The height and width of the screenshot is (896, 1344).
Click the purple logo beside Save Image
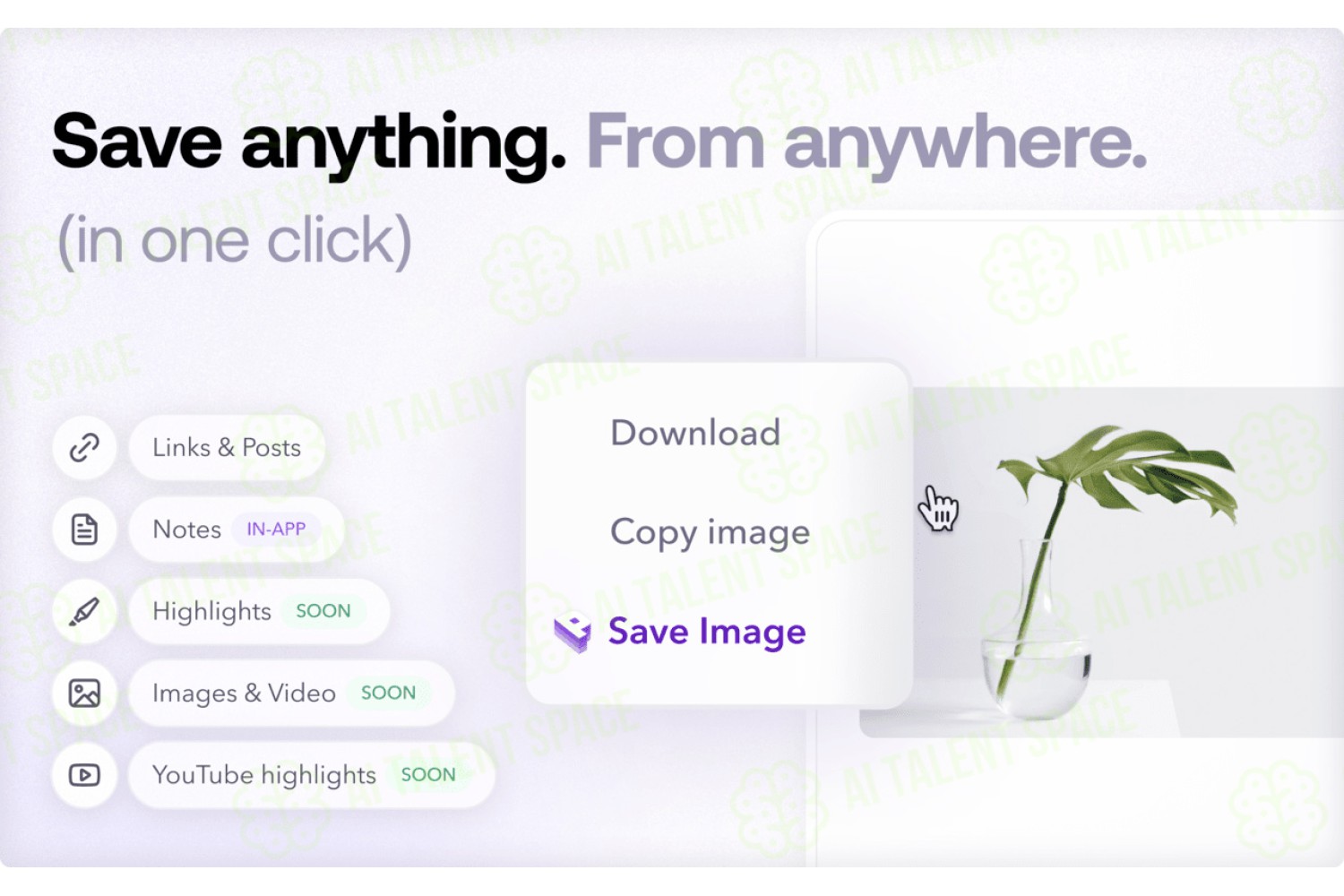(x=573, y=633)
